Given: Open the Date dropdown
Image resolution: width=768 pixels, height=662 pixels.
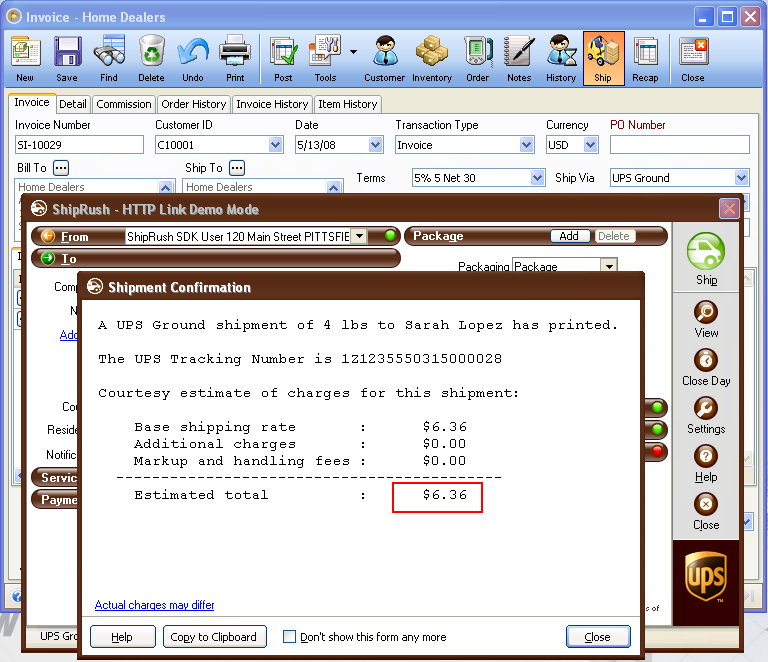Looking at the screenshot, I should tap(376, 145).
